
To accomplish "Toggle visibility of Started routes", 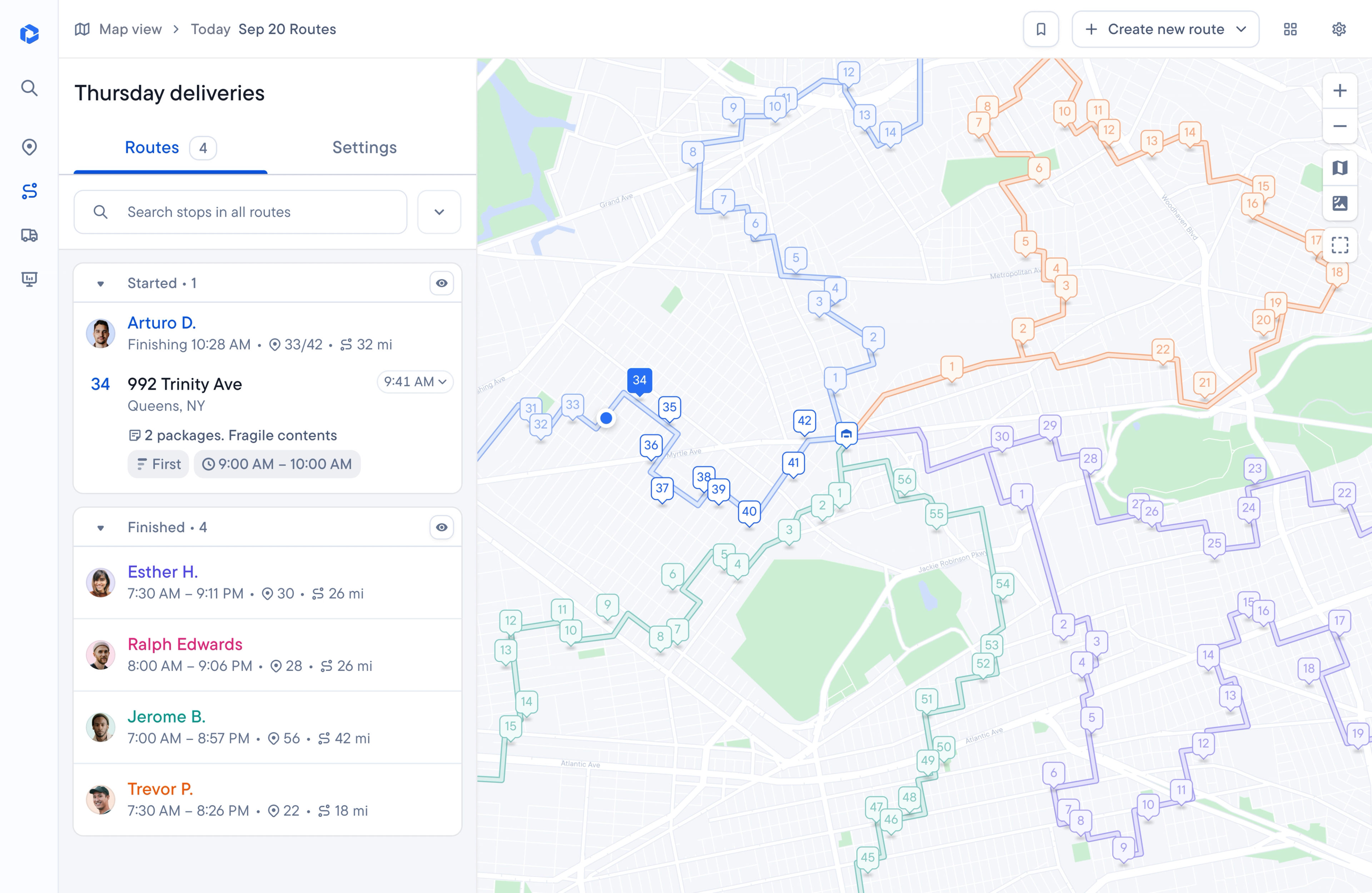I will (442, 283).
